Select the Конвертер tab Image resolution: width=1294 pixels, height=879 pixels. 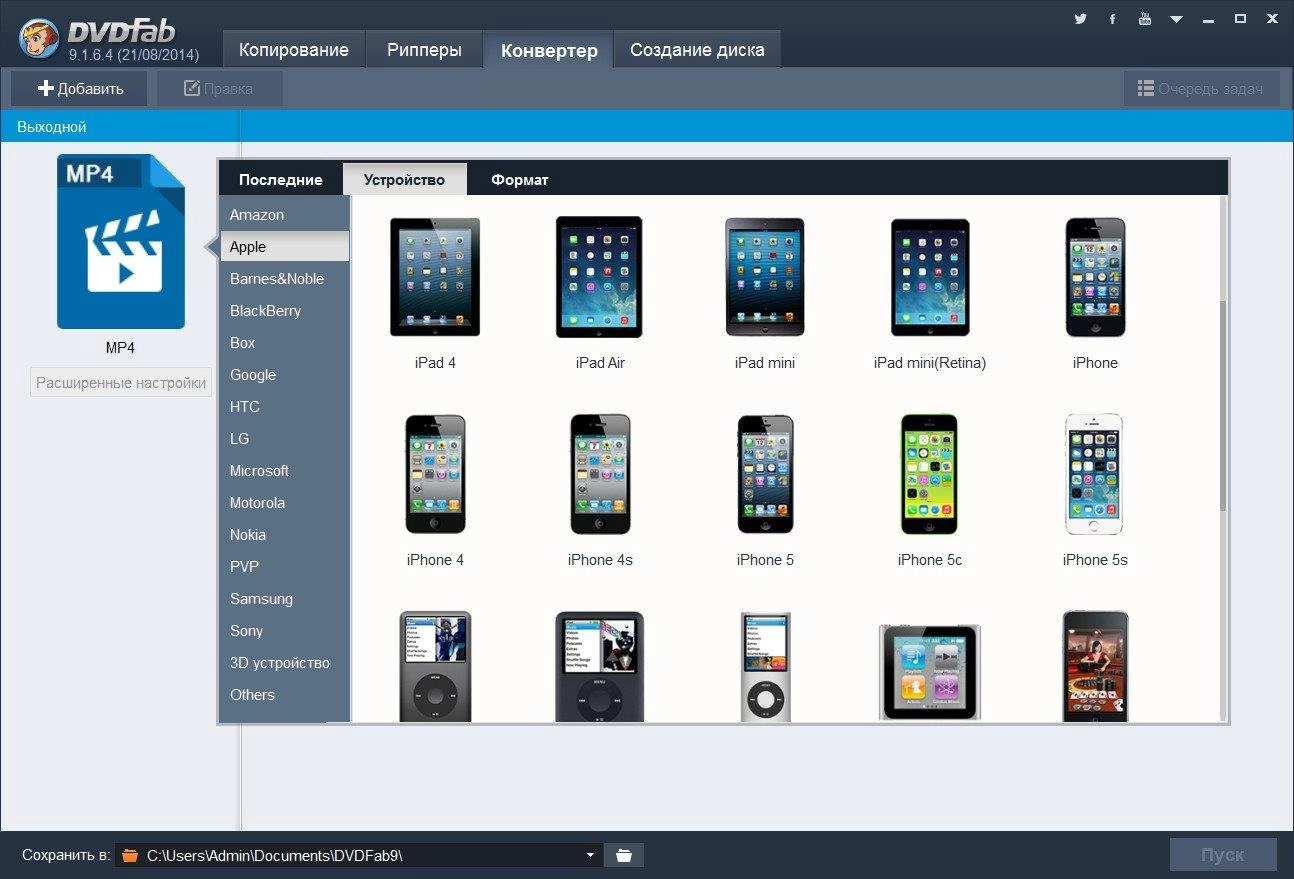pyautogui.click(x=549, y=50)
